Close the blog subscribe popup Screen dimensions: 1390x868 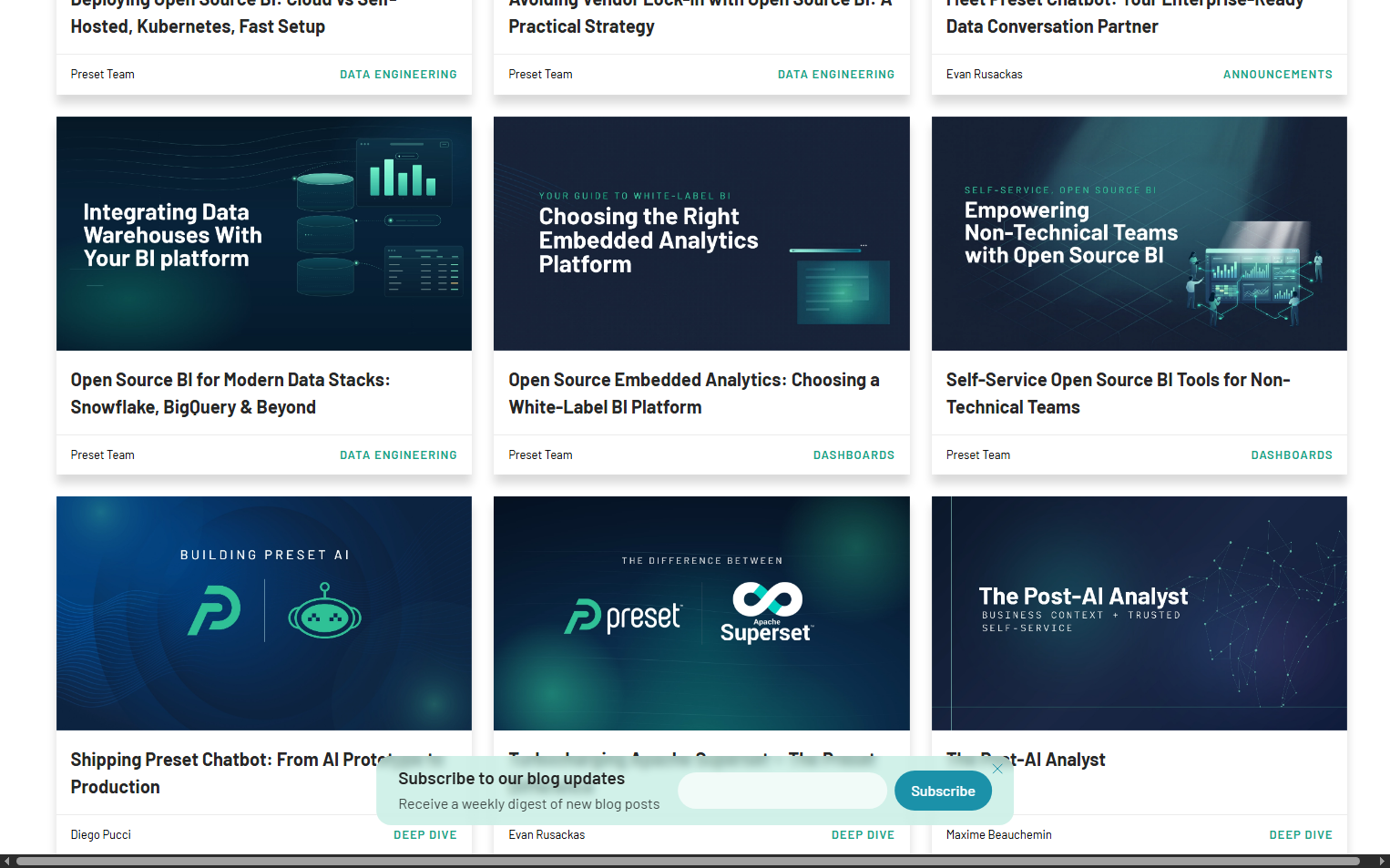tap(997, 769)
